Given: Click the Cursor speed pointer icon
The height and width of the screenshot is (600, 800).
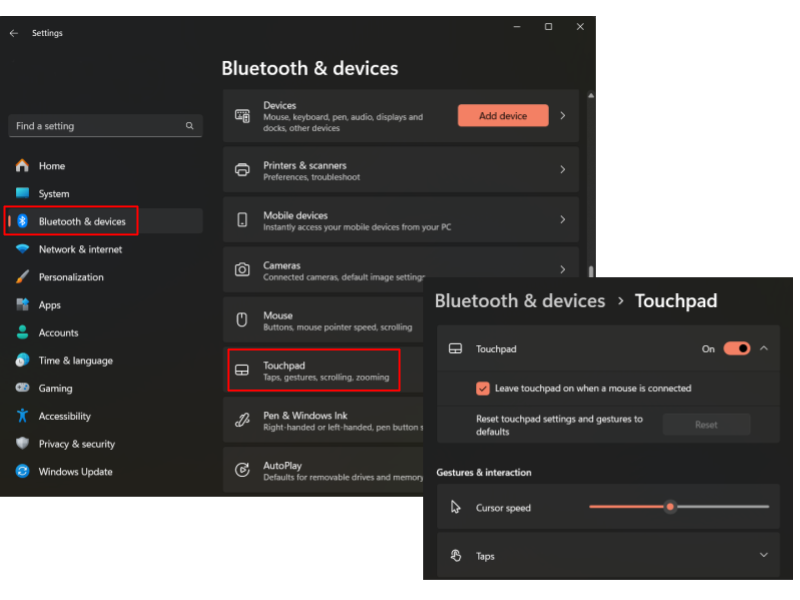Looking at the screenshot, I should point(456,507).
